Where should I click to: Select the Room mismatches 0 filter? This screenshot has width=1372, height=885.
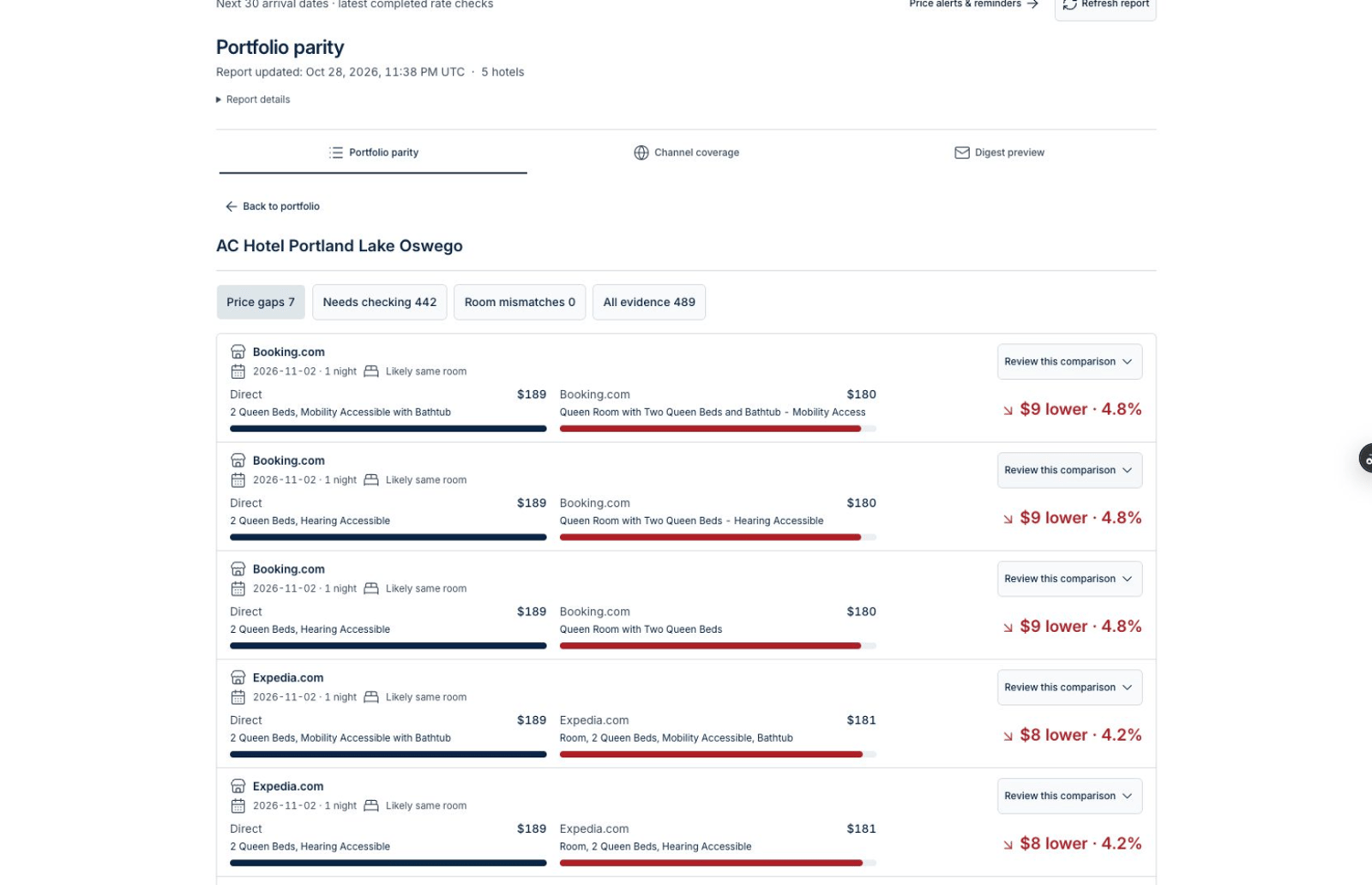pyautogui.click(x=520, y=302)
